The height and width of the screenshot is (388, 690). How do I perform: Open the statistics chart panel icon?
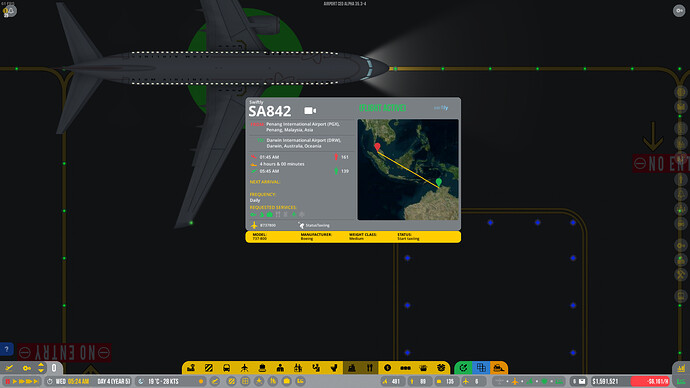(681, 368)
